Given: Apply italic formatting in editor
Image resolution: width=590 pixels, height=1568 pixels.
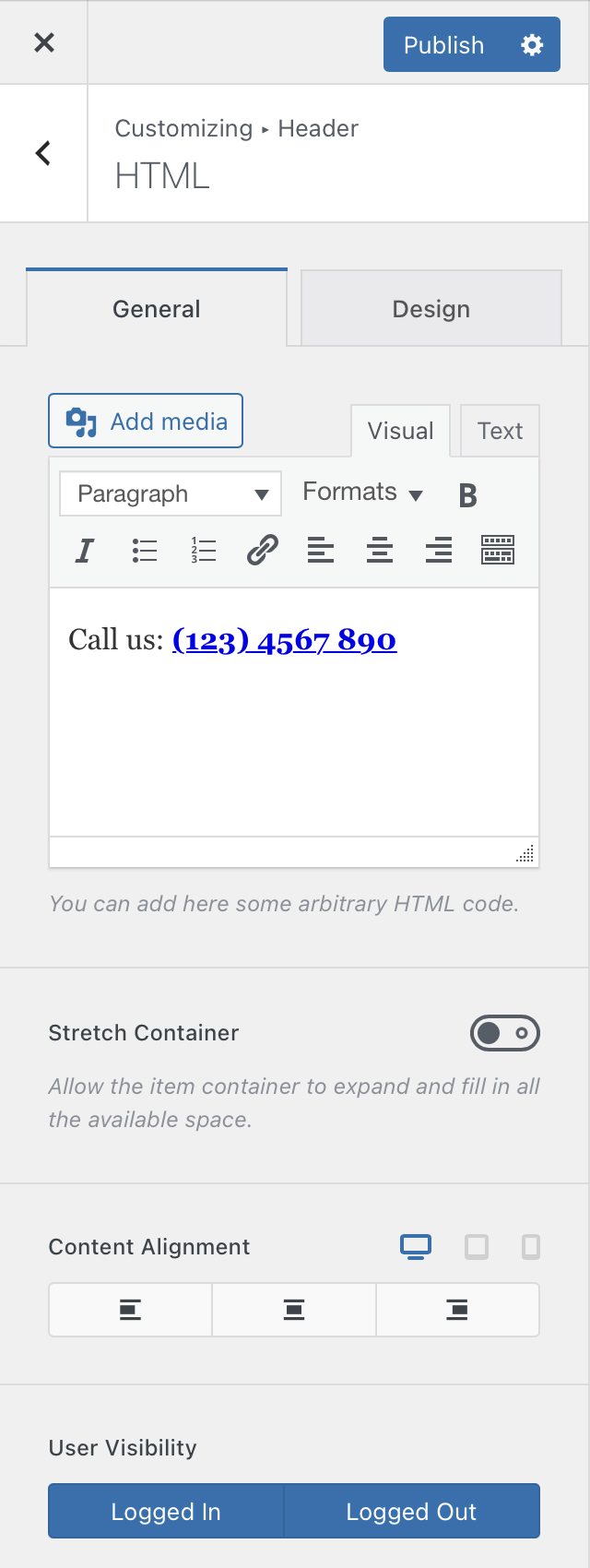Looking at the screenshot, I should (x=85, y=551).
